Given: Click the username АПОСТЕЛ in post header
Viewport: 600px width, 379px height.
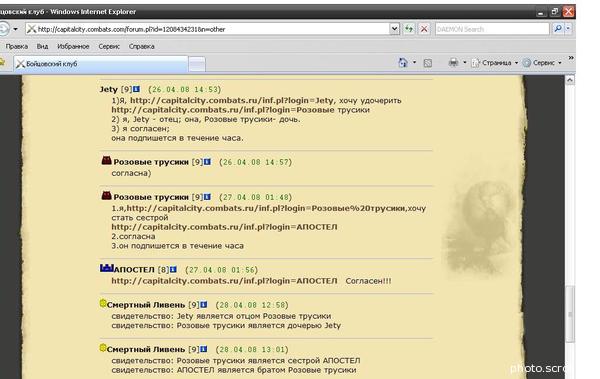Looking at the screenshot, I should tap(134, 270).
